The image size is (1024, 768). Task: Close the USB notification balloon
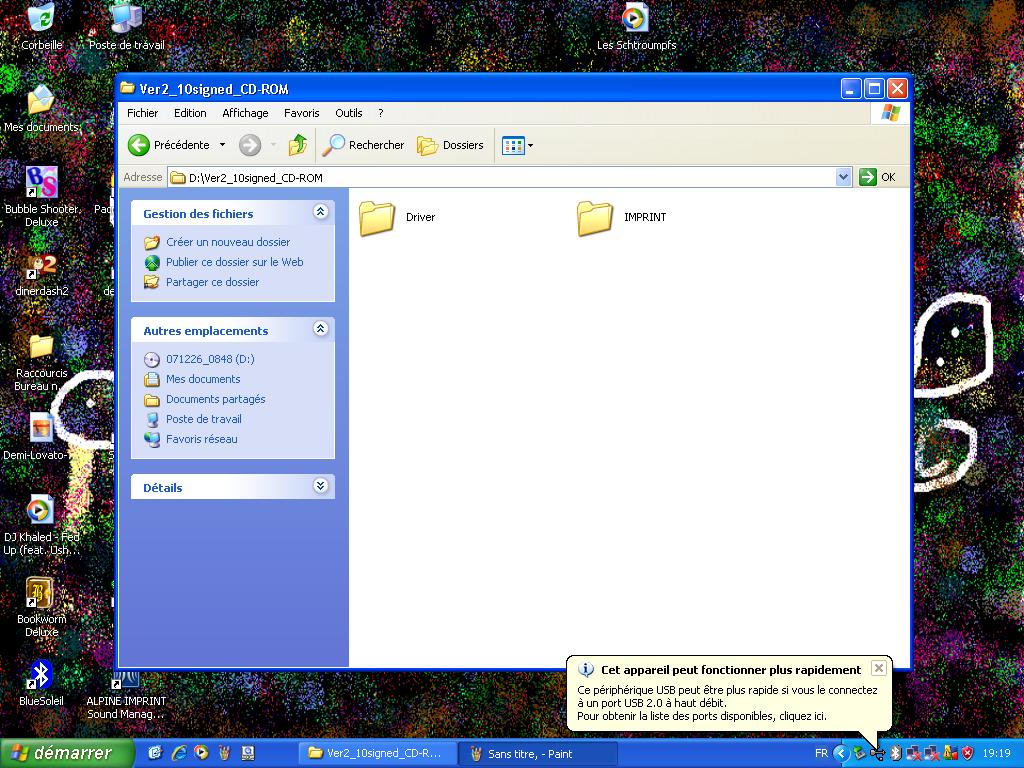coord(878,668)
